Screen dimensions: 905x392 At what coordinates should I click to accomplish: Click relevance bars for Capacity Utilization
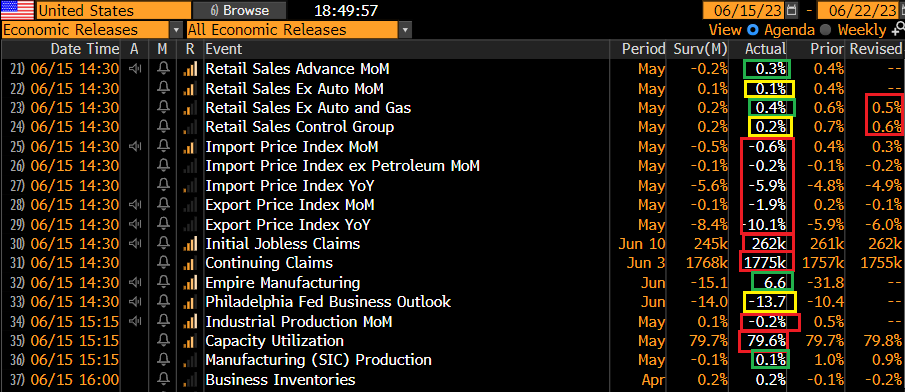[x=189, y=341]
